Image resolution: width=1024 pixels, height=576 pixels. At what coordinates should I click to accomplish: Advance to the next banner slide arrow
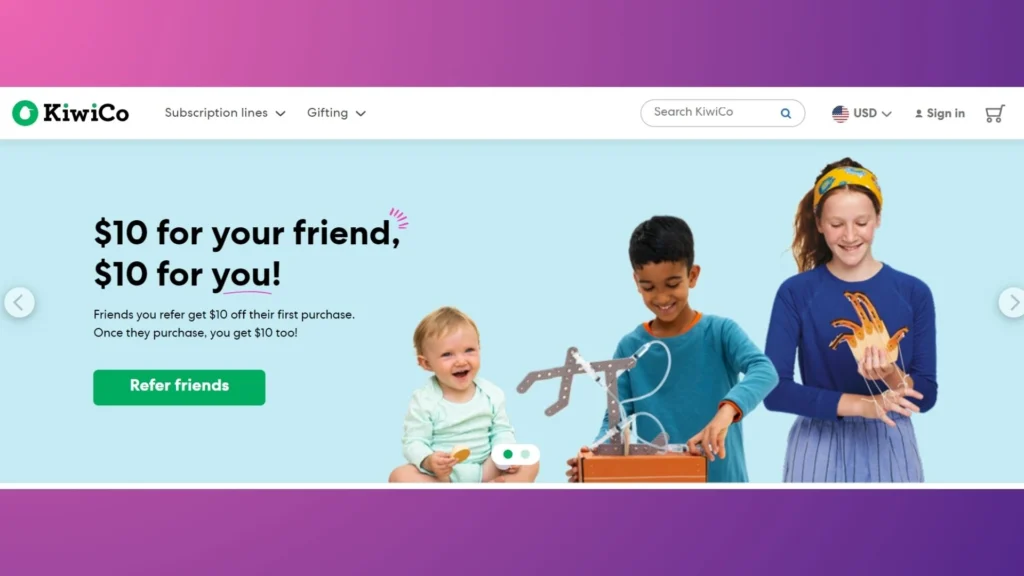coord(1012,302)
